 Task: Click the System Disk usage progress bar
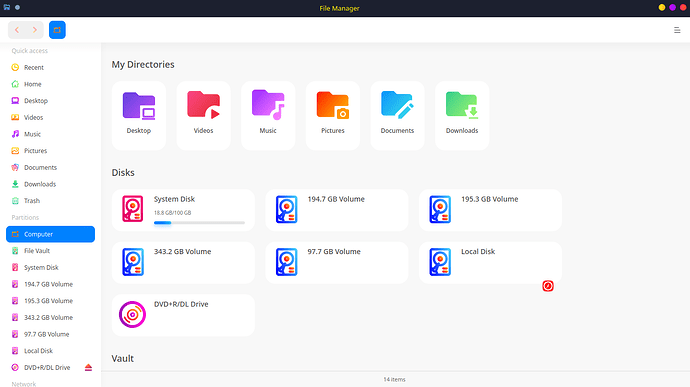click(x=199, y=223)
